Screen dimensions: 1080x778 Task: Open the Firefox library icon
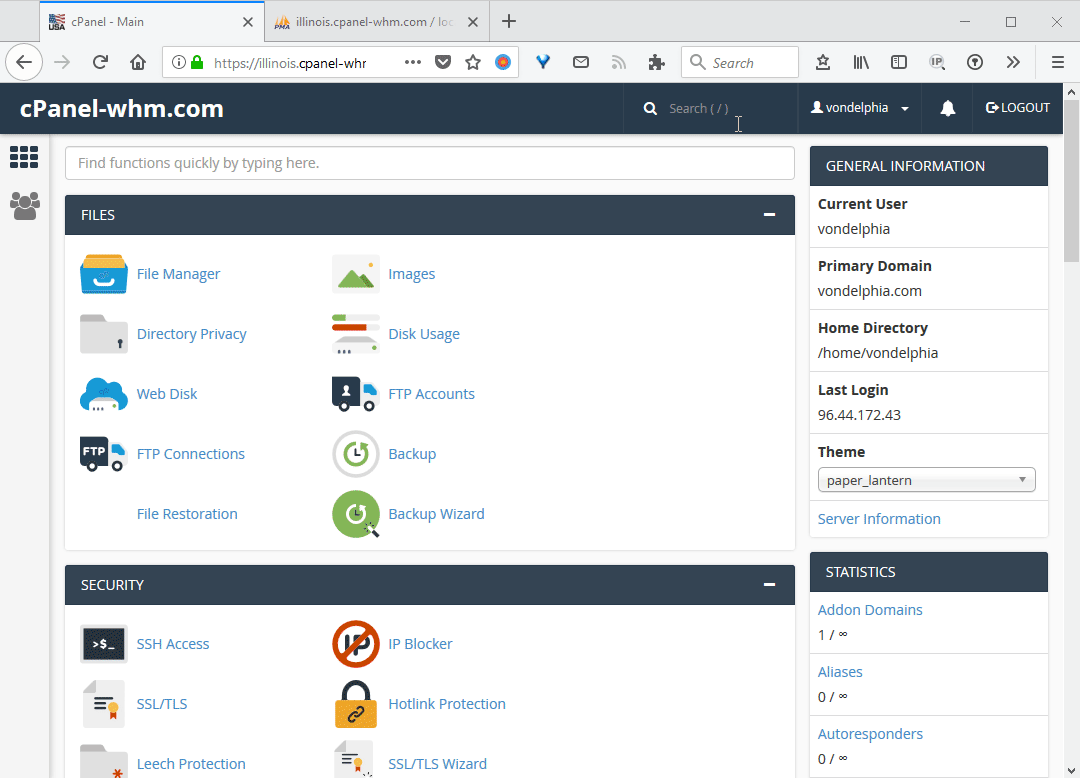click(861, 63)
